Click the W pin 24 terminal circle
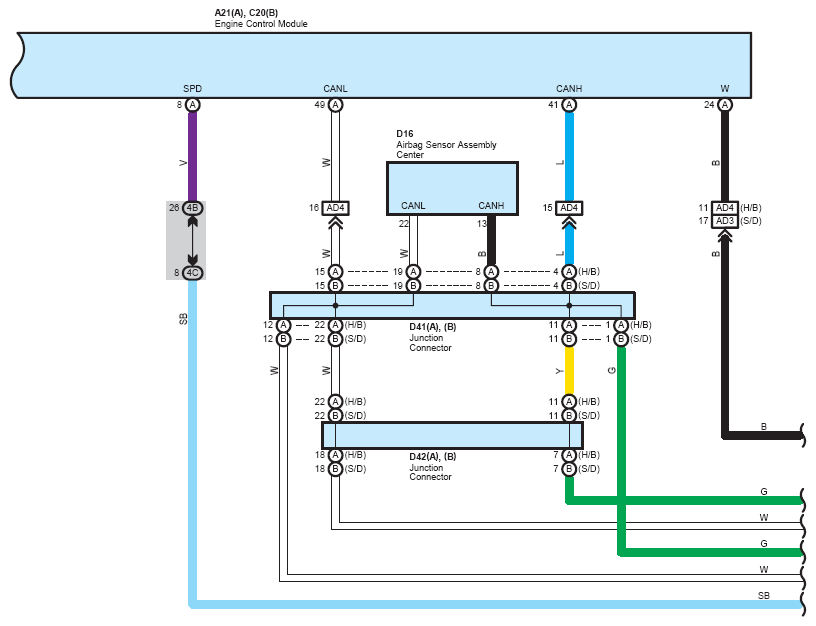This screenshot has width=816, height=626. [725, 105]
